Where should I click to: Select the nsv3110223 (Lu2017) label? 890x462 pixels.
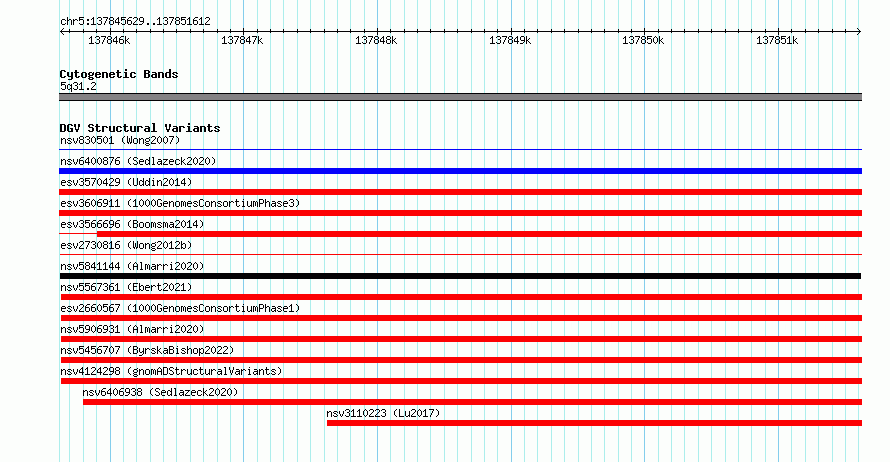tap(383, 413)
